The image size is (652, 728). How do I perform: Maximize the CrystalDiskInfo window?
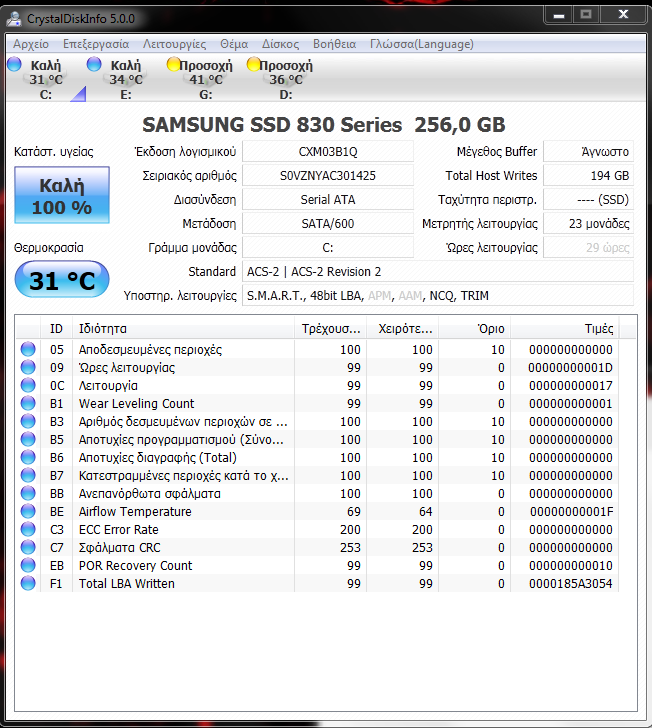(x=586, y=15)
